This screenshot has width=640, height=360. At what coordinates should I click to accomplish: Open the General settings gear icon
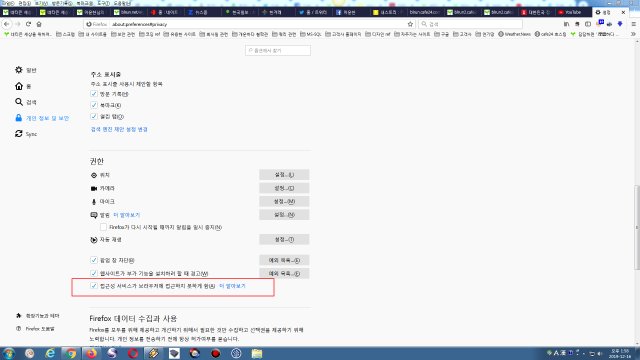(19, 70)
